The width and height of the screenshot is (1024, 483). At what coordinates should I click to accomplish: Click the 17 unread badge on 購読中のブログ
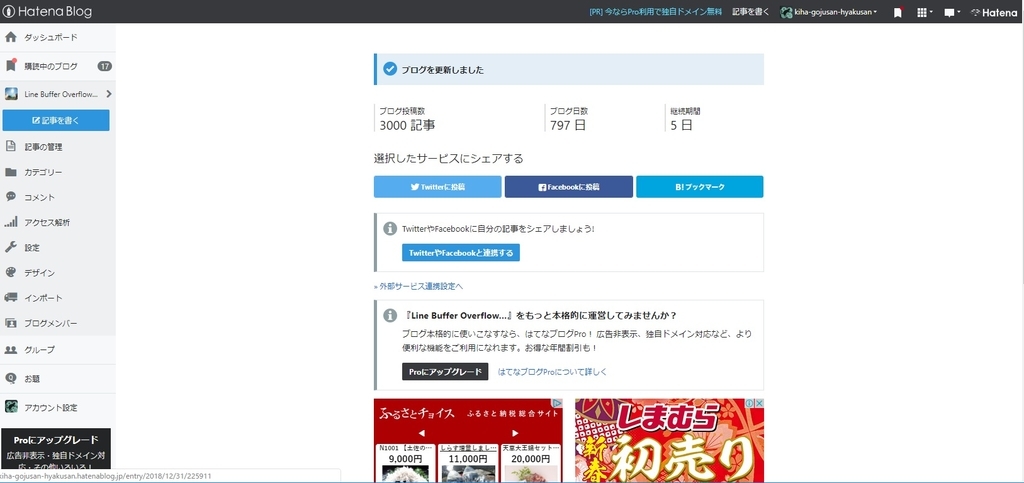click(x=104, y=66)
